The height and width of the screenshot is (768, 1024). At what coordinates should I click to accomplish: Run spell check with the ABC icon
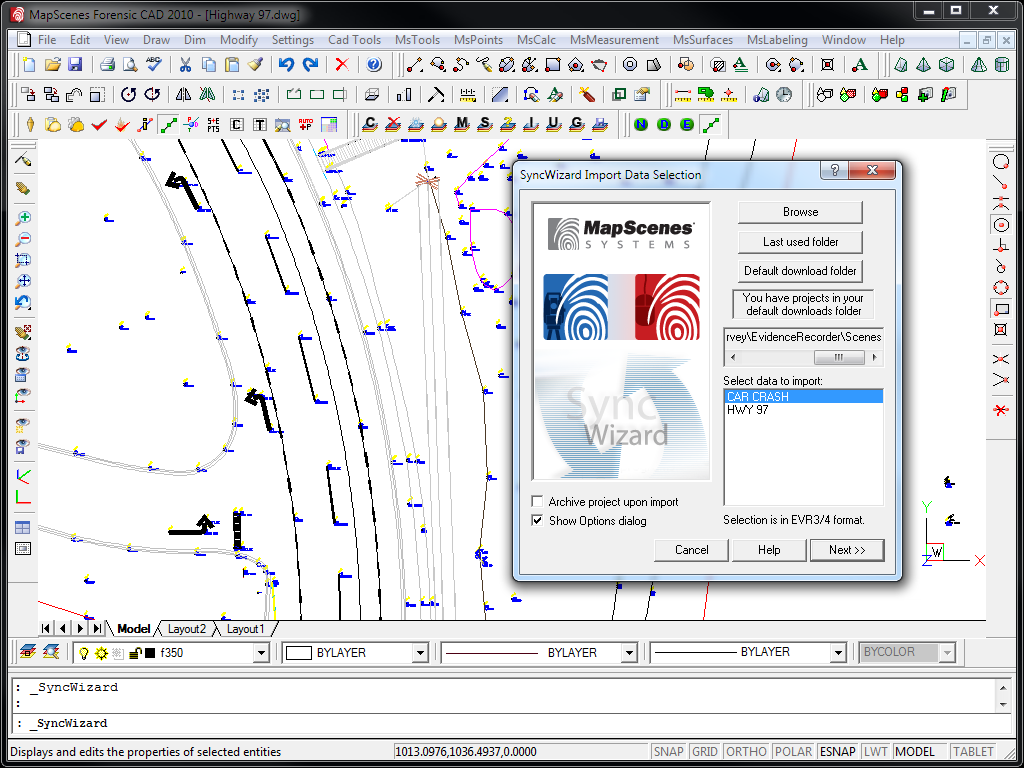click(x=153, y=65)
